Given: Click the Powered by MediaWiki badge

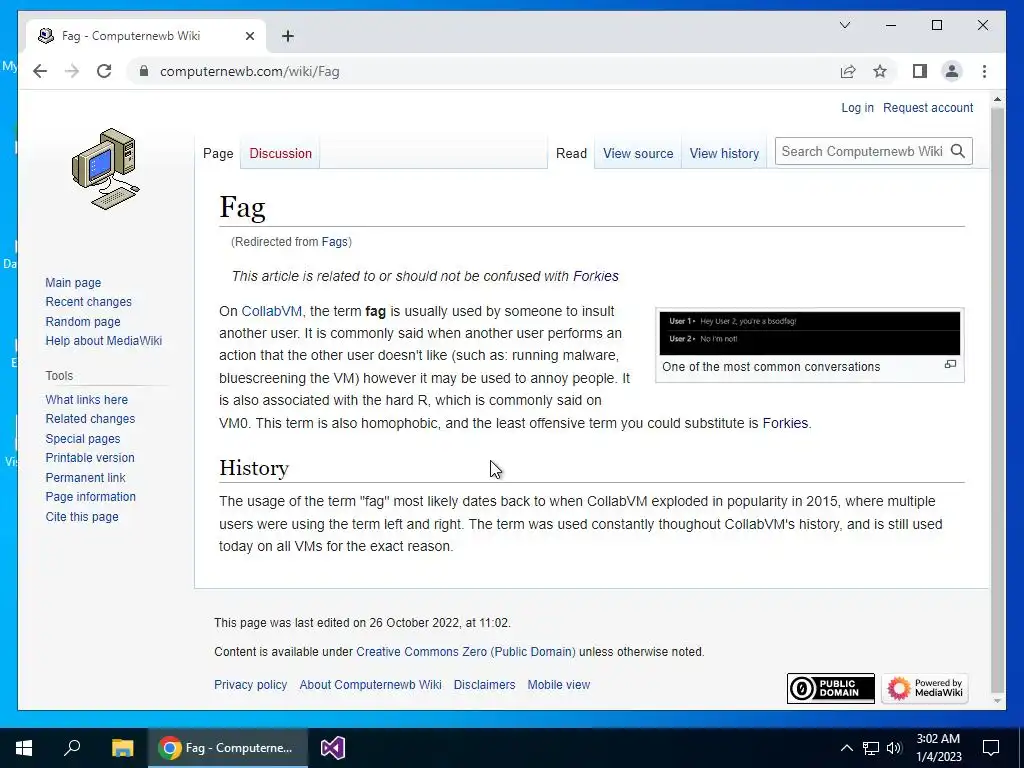Looking at the screenshot, I should [x=925, y=688].
